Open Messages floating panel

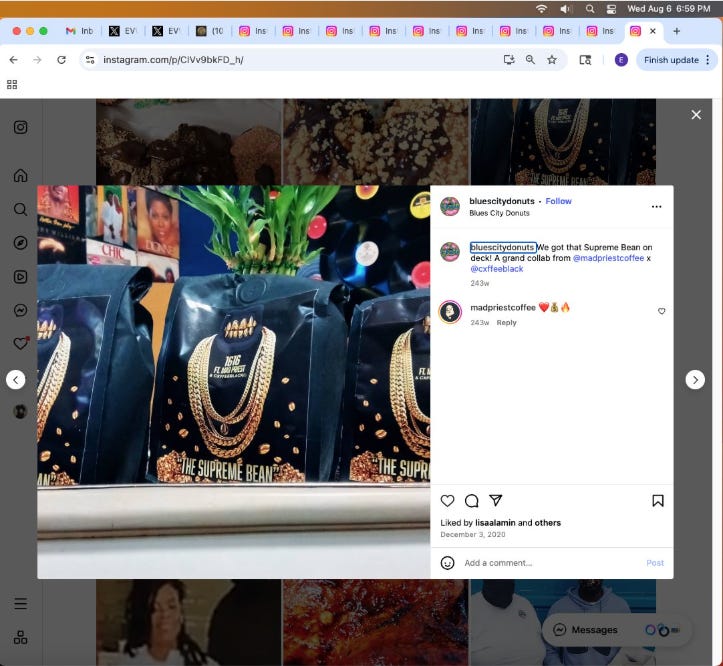pyautogui.click(x=616, y=630)
